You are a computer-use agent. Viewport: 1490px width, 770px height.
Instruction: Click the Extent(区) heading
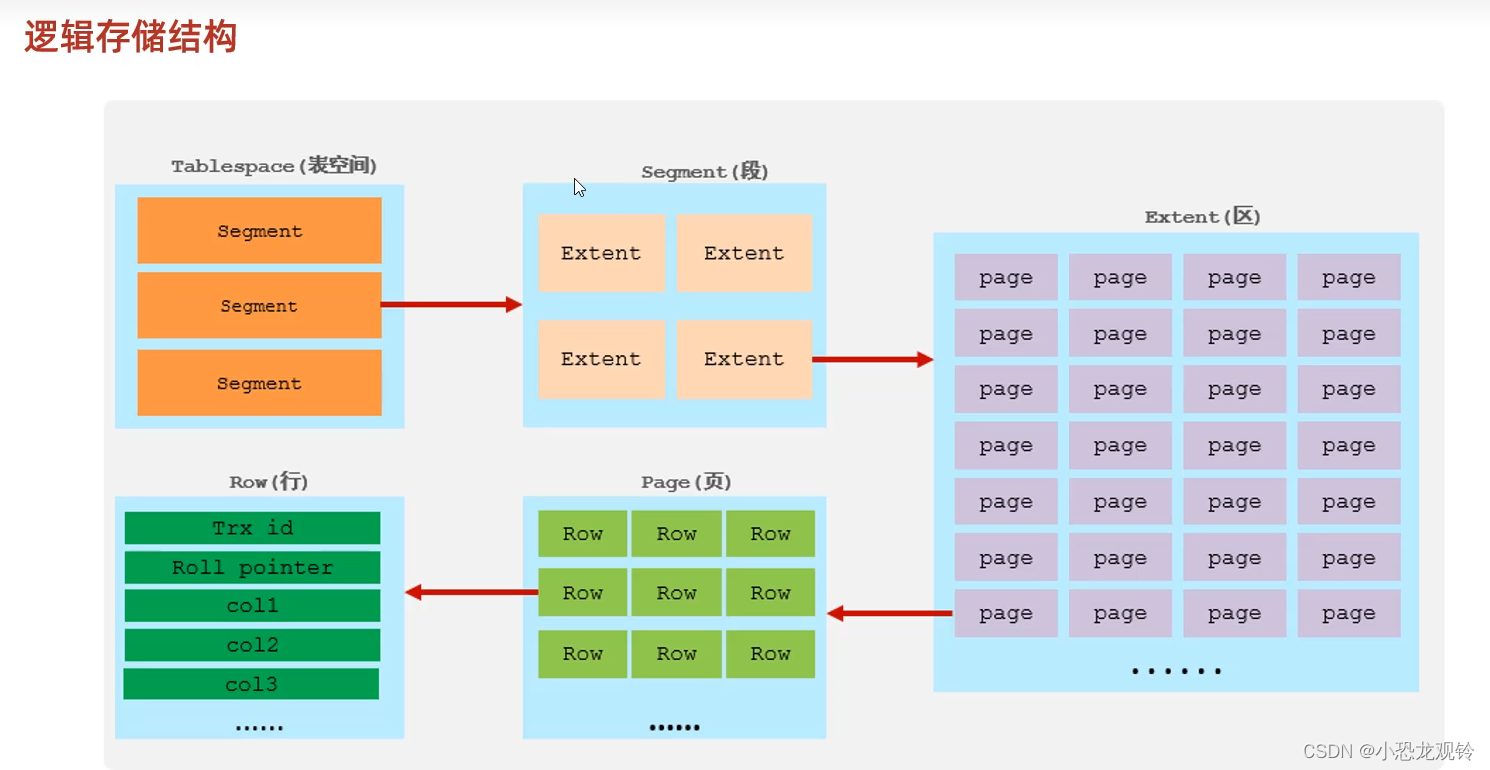coord(1203,216)
